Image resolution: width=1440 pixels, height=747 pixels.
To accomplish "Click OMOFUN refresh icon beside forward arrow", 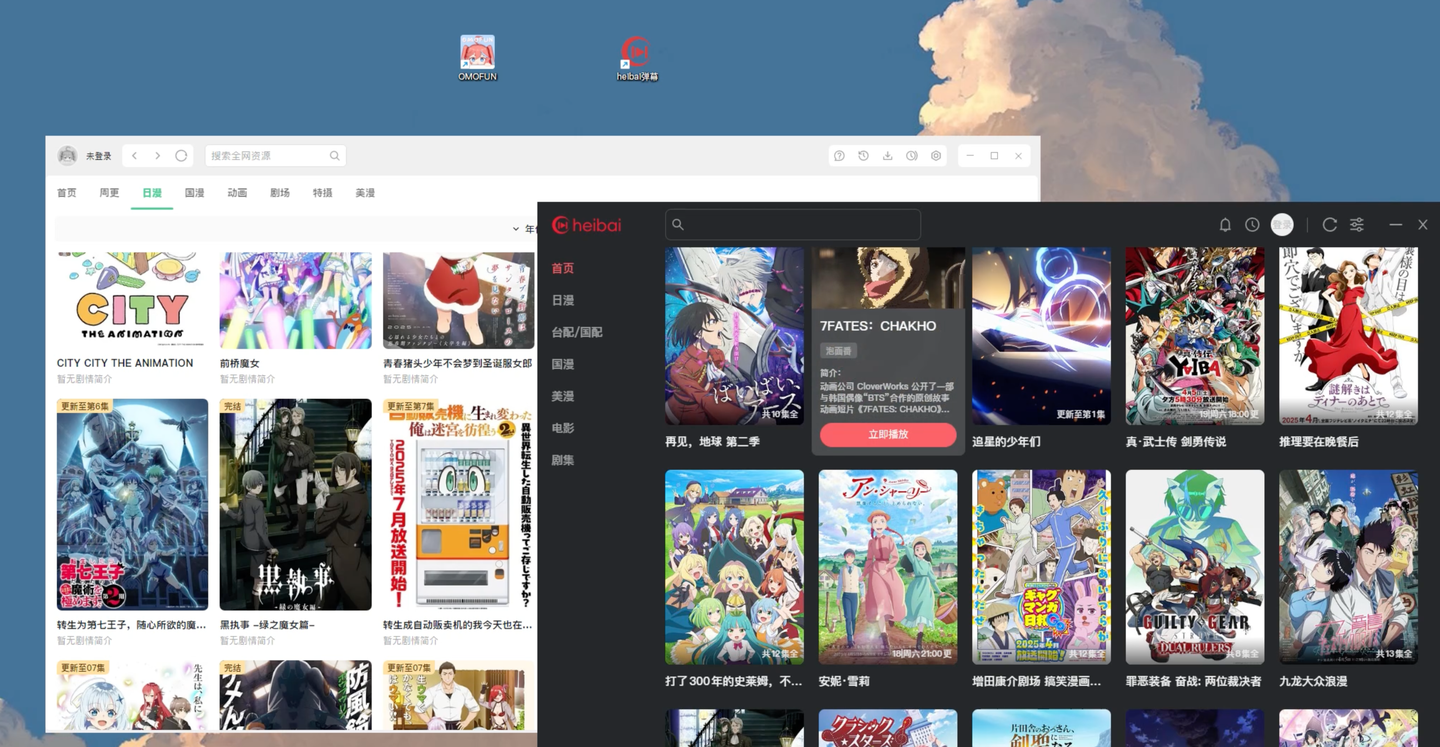I will point(181,156).
